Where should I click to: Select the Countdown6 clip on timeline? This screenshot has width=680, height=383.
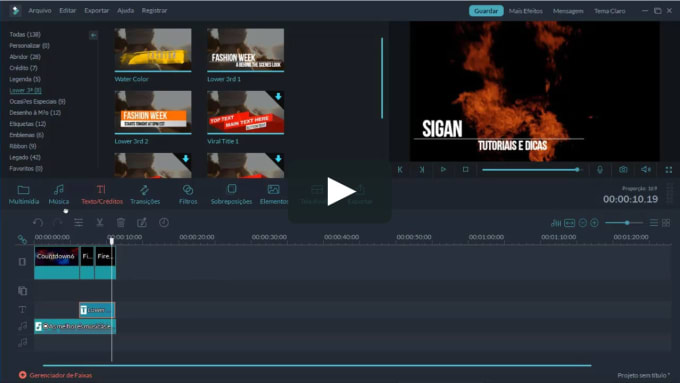pyautogui.click(x=57, y=263)
